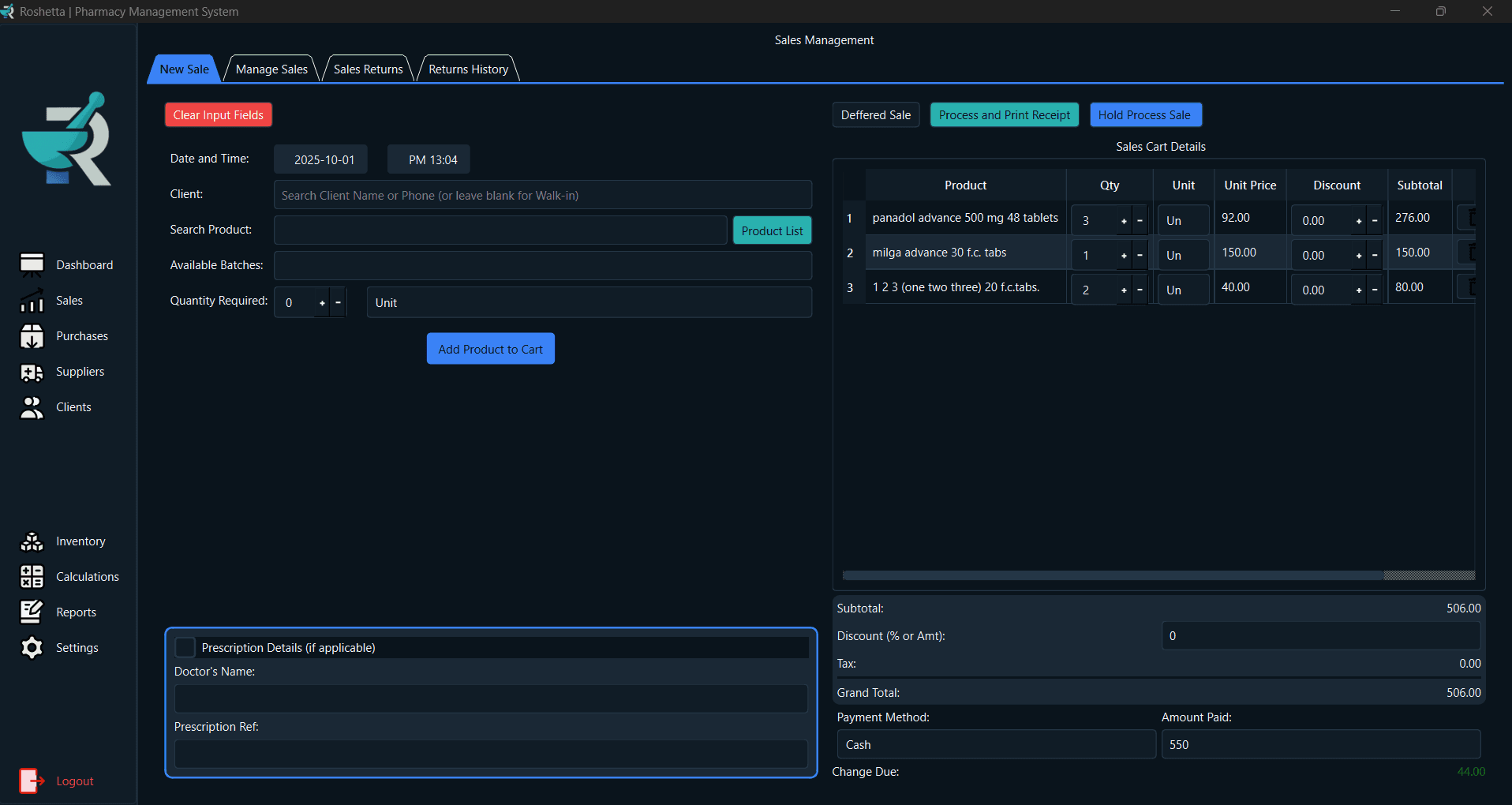The height and width of the screenshot is (805, 1512).
Task: Open the Available Batches selector
Action: (542, 265)
